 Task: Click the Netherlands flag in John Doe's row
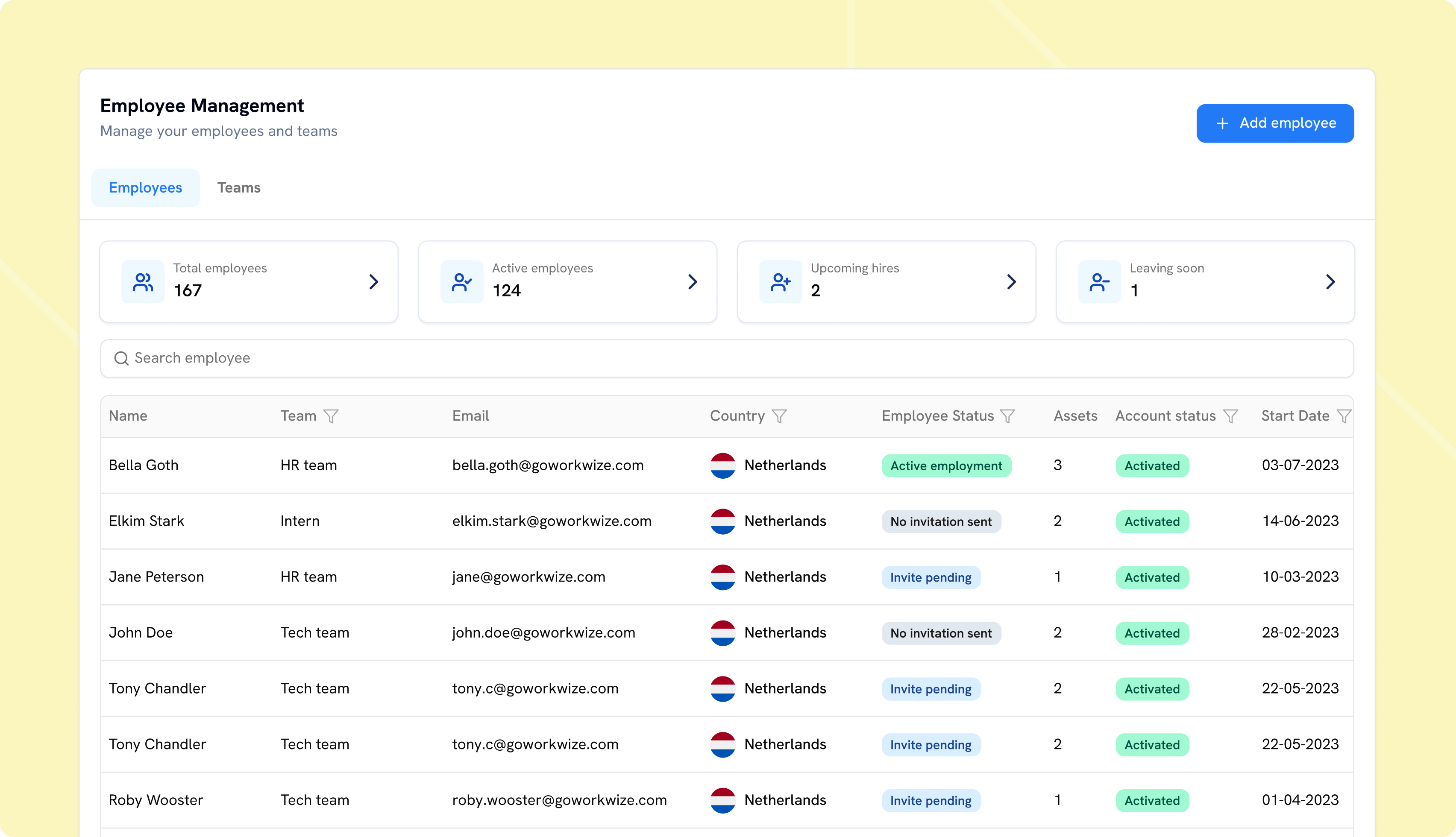722,632
